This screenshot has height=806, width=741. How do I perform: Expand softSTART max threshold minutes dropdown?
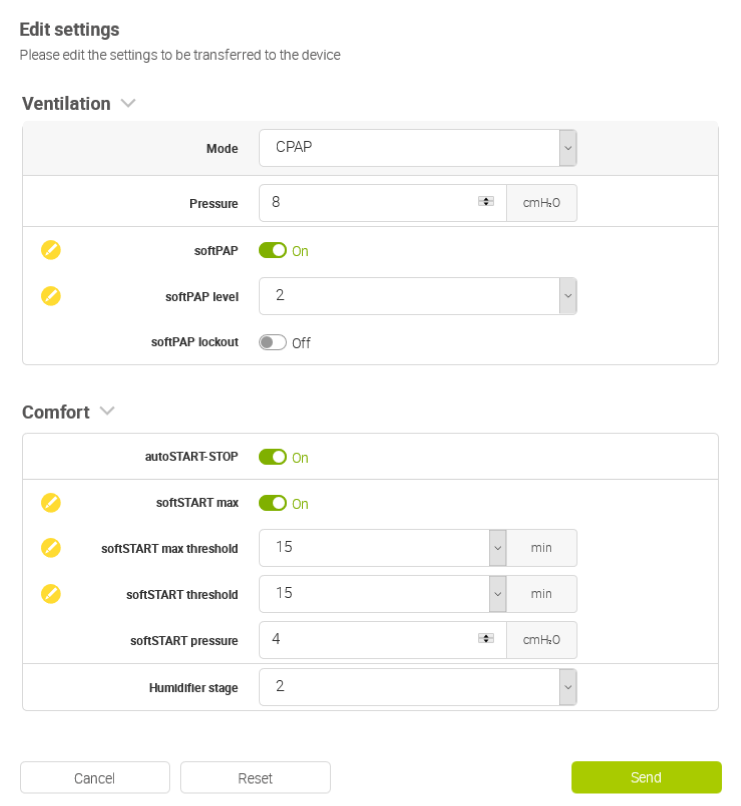tap(497, 548)
